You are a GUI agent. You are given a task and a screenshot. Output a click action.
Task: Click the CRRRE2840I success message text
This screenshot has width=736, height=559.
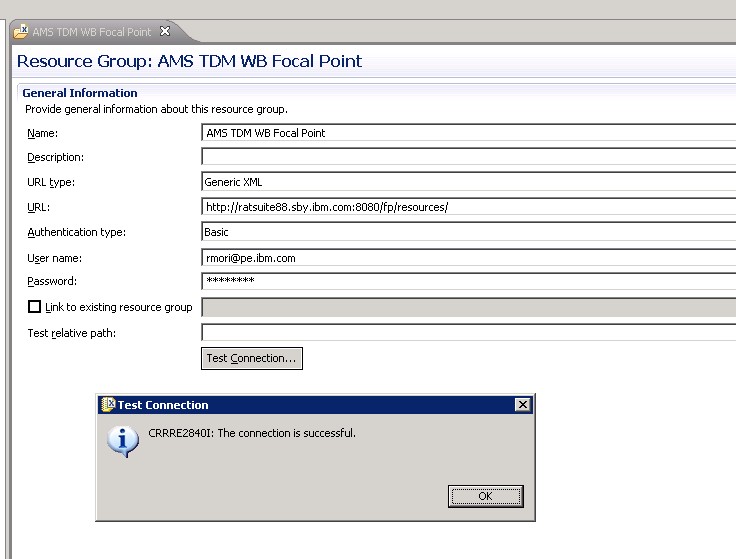coord(252,433)
